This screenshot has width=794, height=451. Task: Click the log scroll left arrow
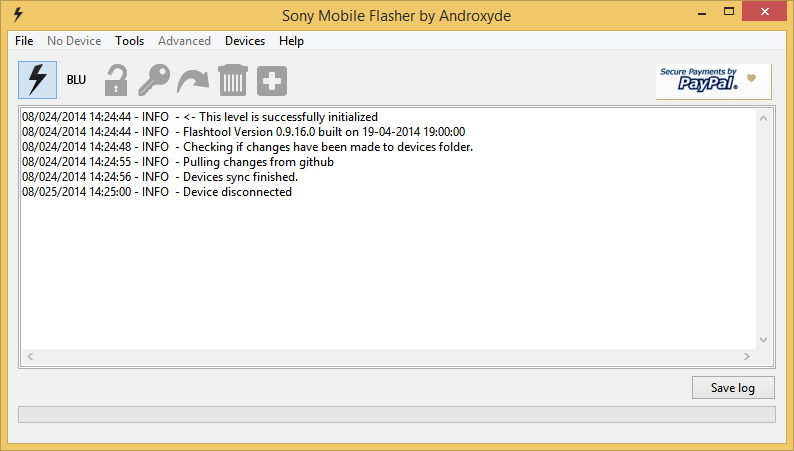[x=30, y=356]
